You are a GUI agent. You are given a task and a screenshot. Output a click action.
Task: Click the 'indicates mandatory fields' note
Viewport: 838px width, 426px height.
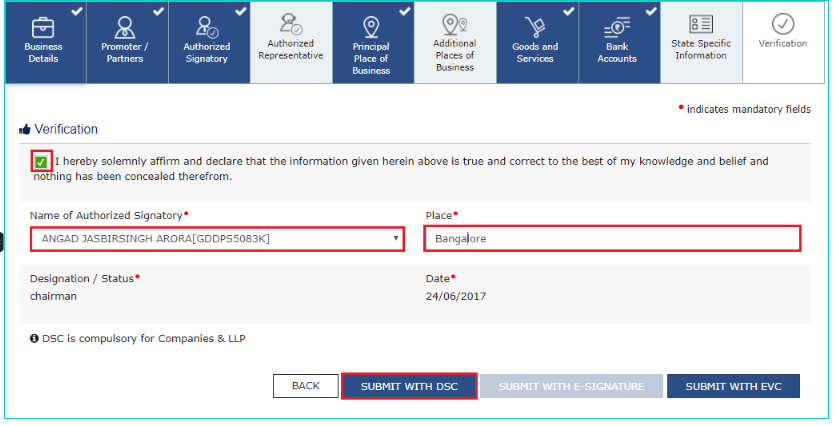coord(749,109)
